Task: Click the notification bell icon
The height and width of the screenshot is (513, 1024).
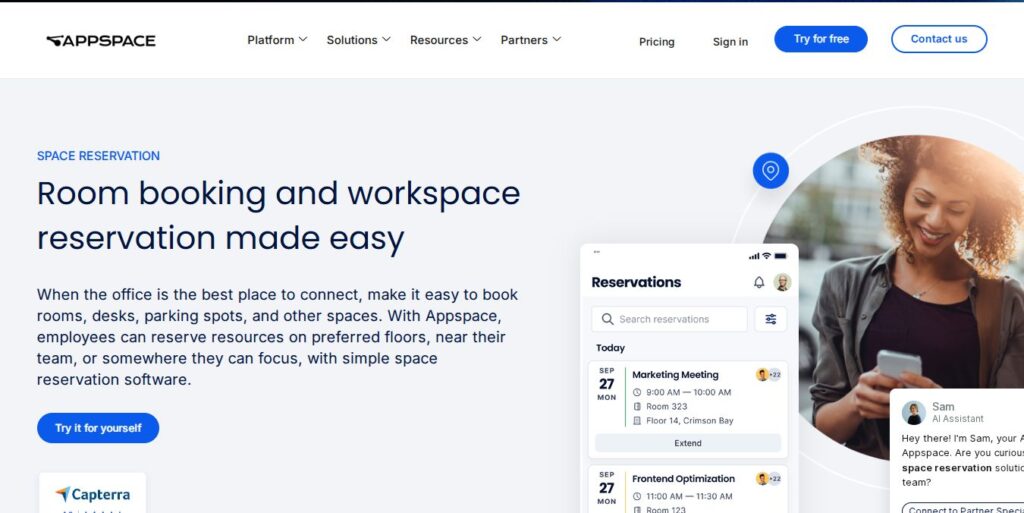Action: 759,282
